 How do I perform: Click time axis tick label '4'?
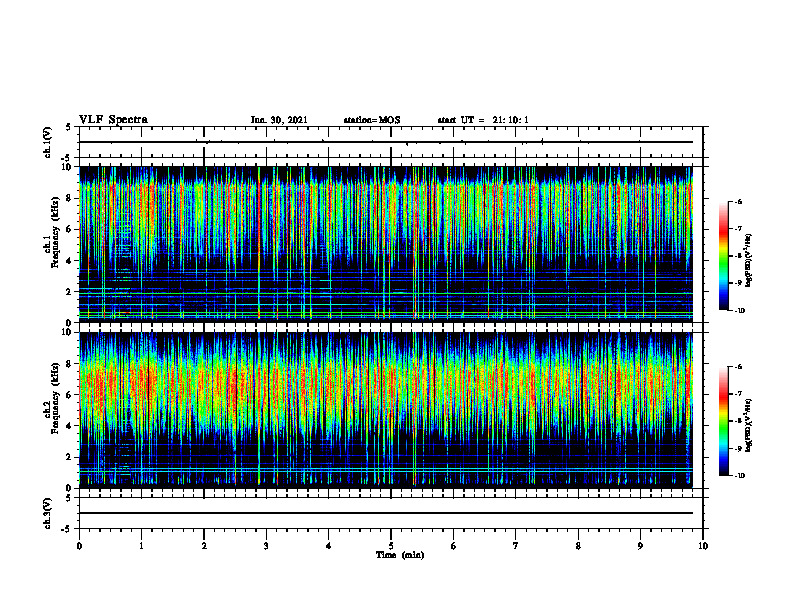pos(329,546)
